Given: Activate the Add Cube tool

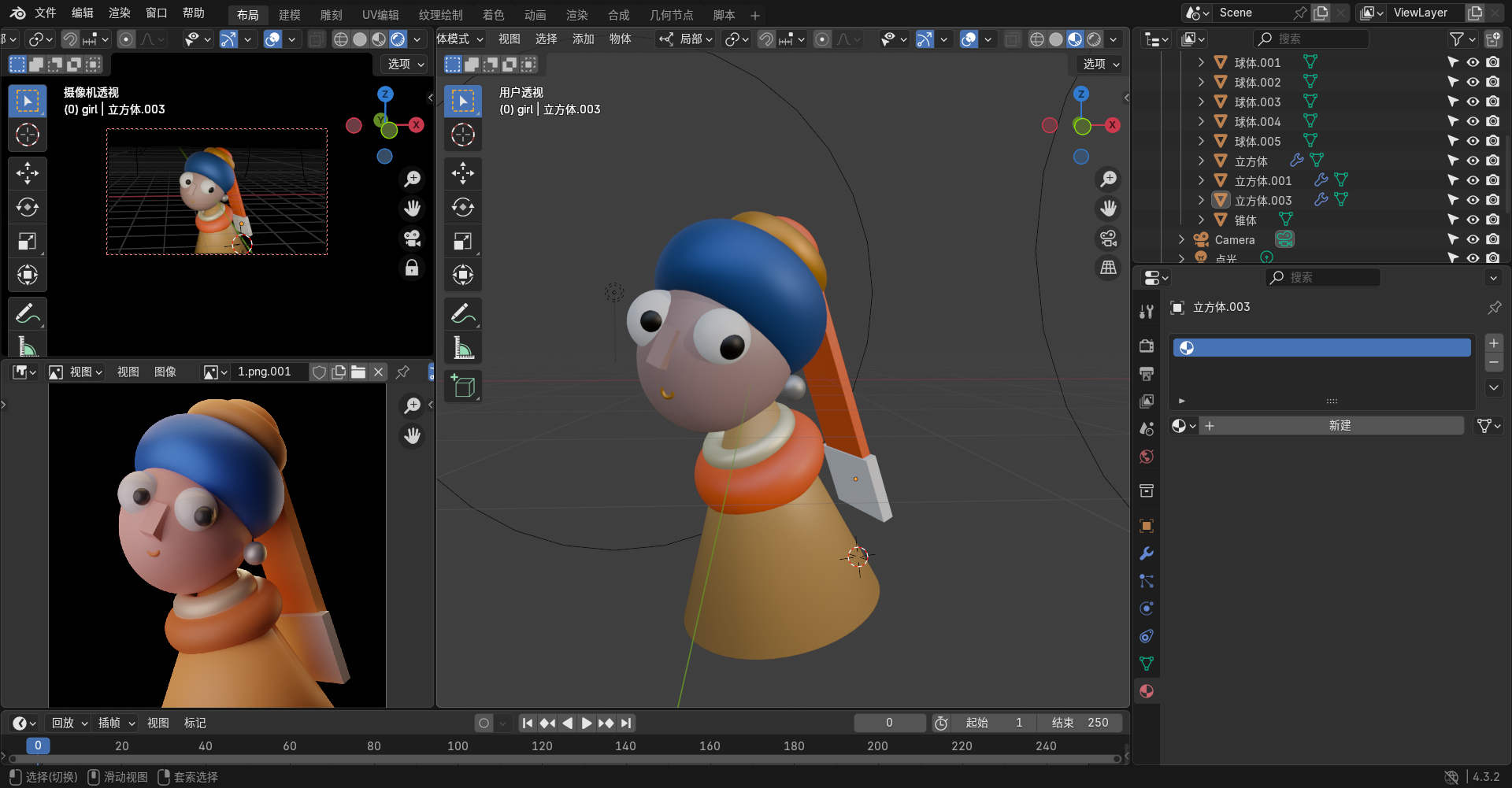Looking at the screenshot, I should [x=463, y=387].
